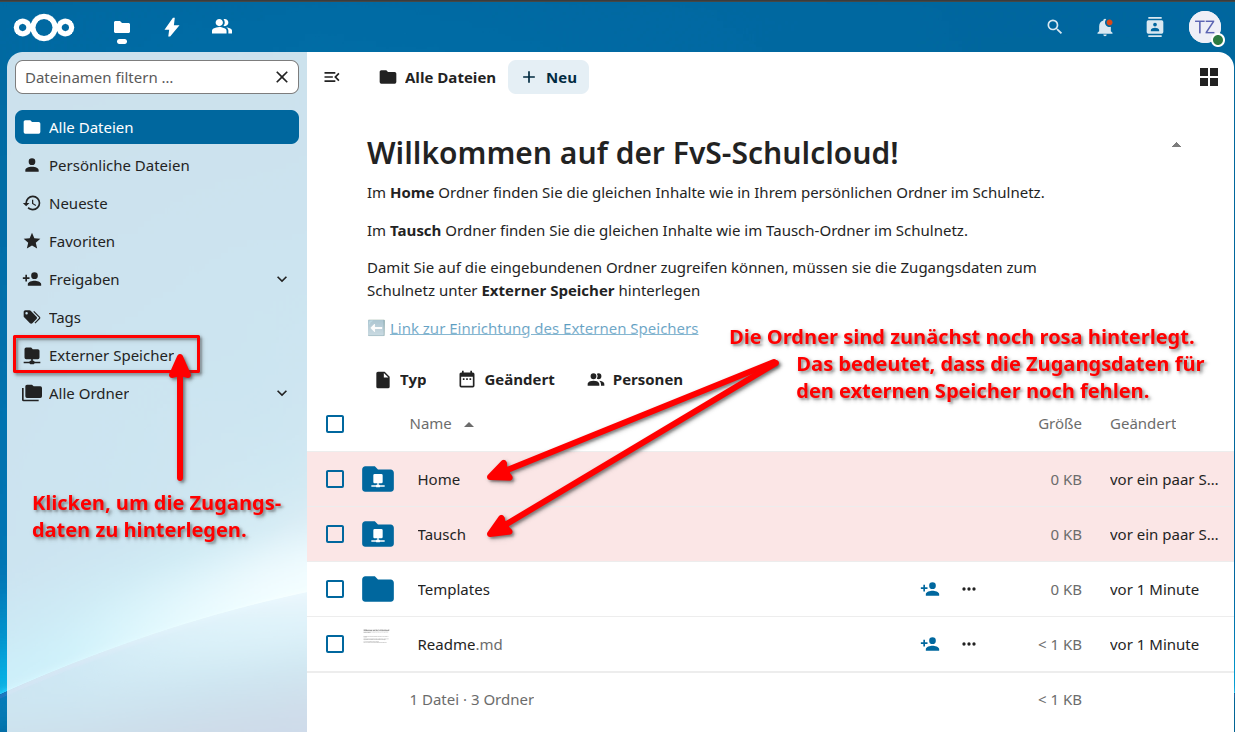Open the Activity view via lightning icon
1235x732 pixels.
coord(172,27)
